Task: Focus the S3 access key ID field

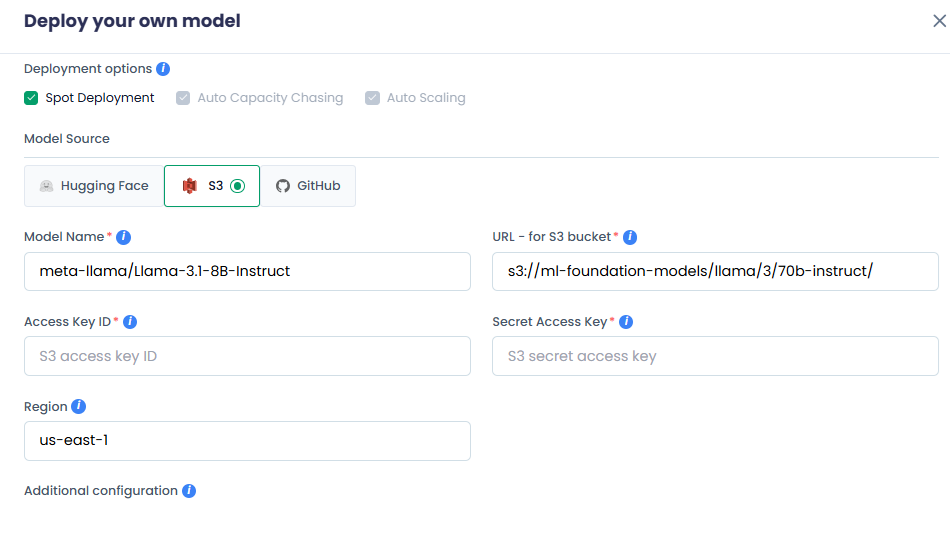Action: 247,356
